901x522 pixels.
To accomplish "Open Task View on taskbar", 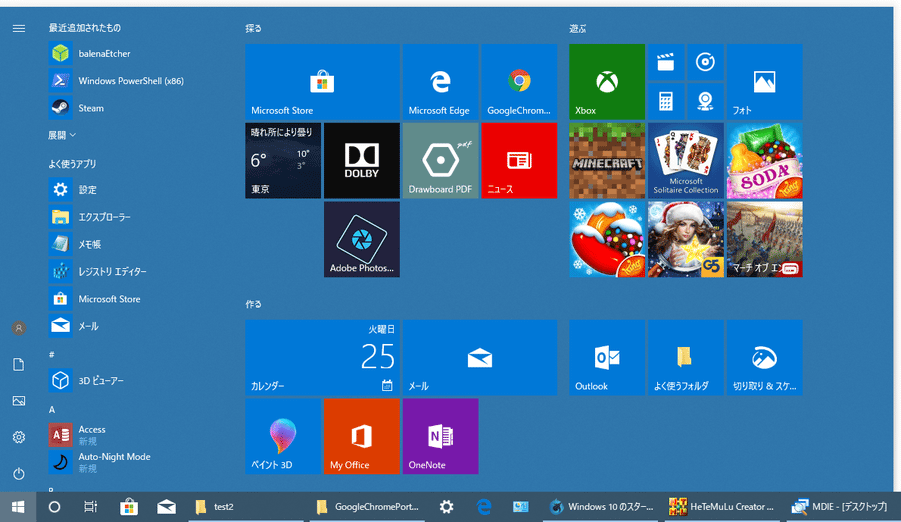I will 90,506.
